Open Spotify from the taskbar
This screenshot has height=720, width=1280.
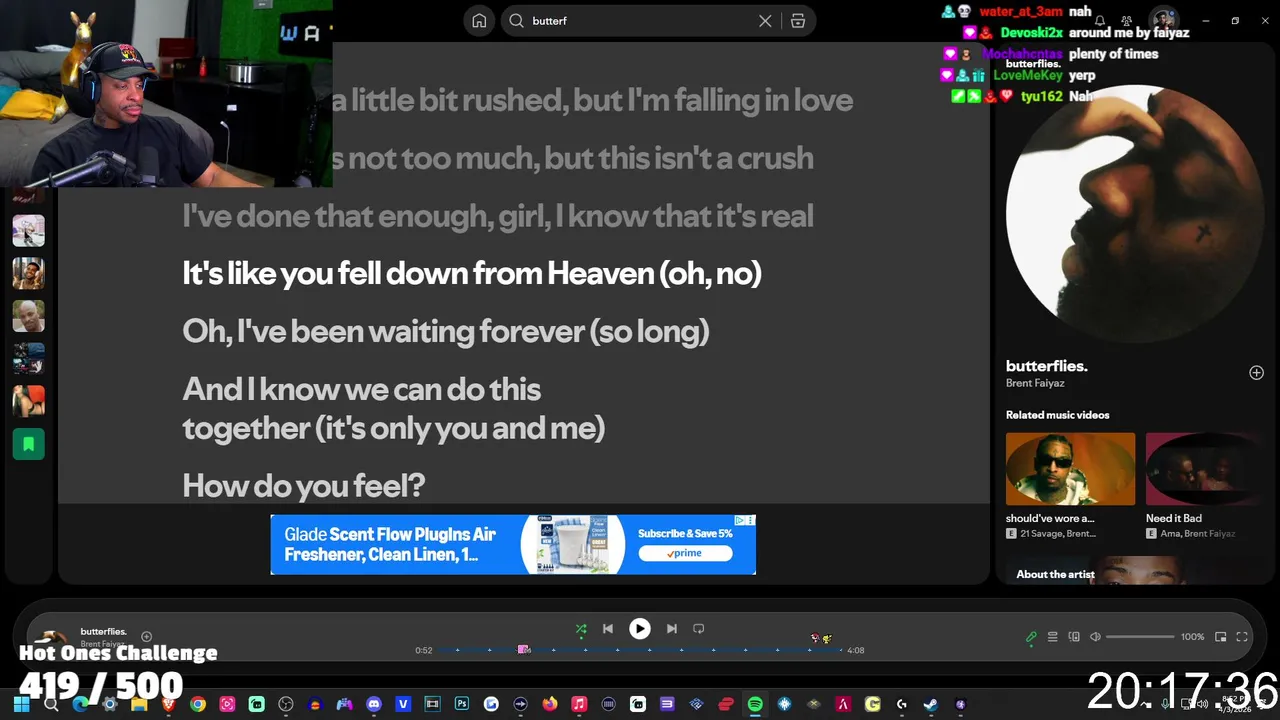point(755,704)
